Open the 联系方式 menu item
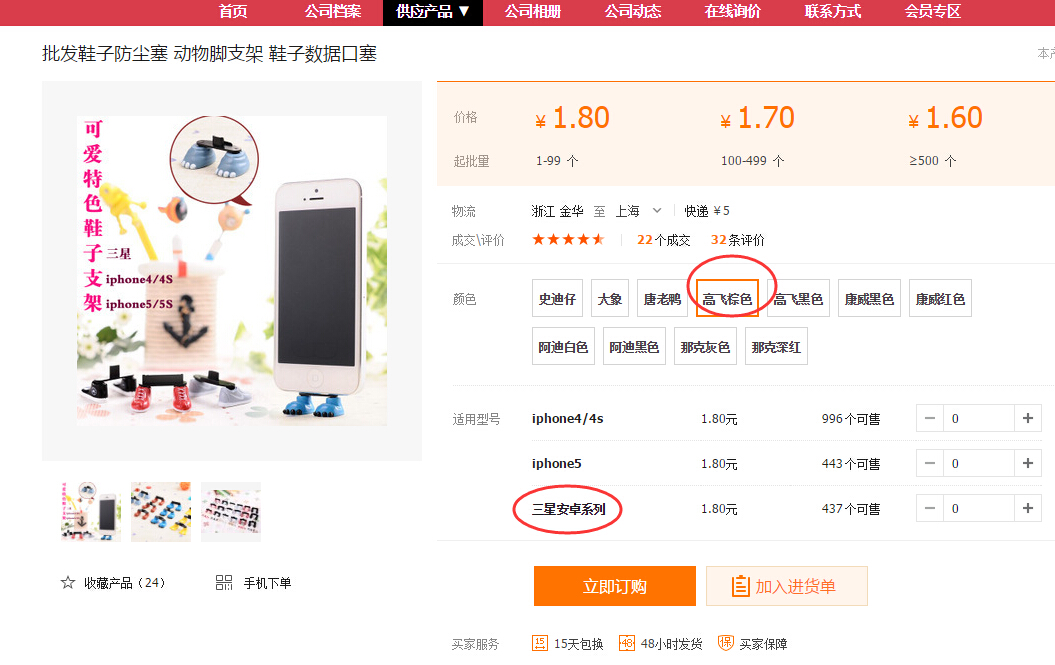1055x665 pixels. 833,12
